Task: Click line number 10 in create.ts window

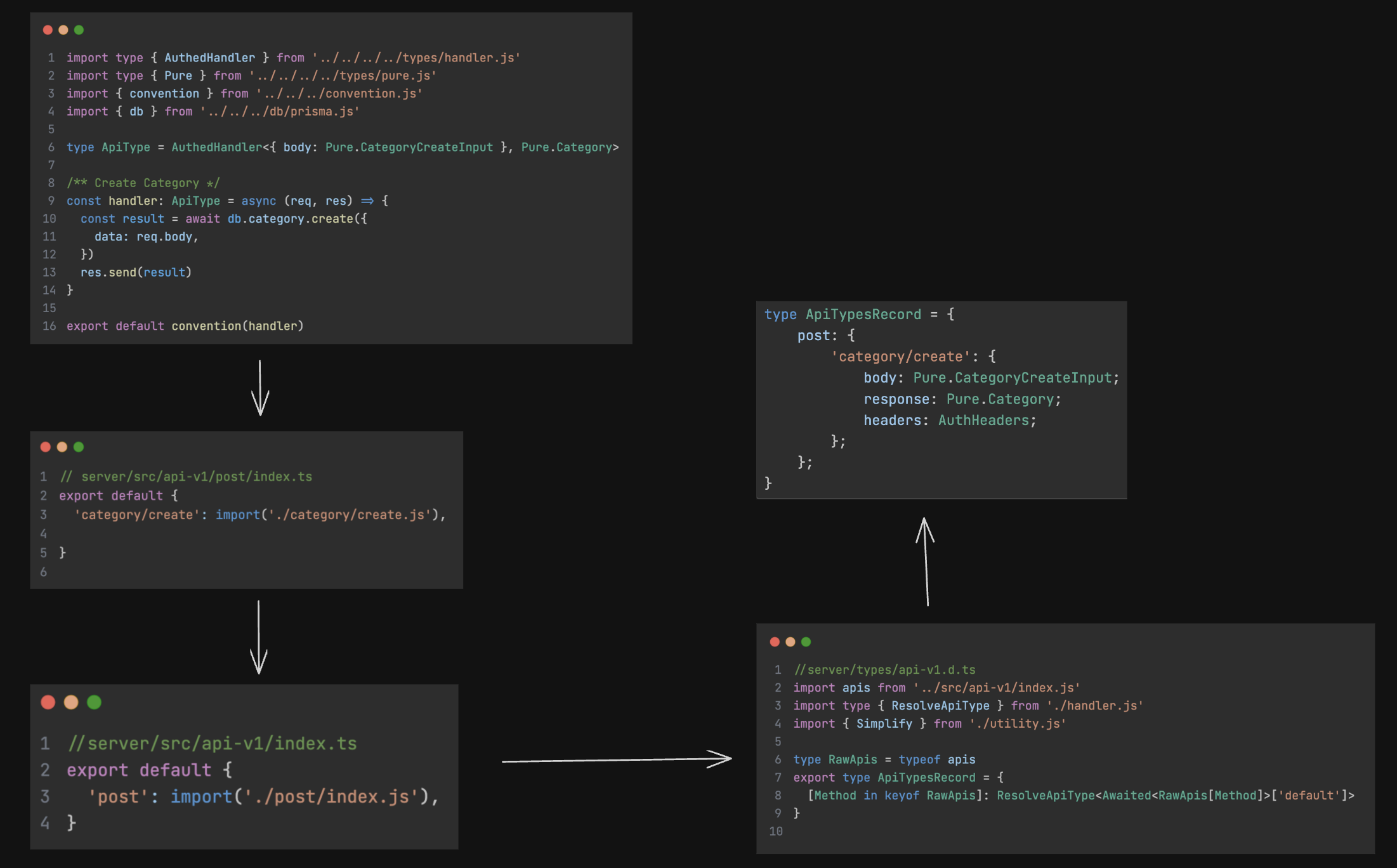Action: pos(49,218)
